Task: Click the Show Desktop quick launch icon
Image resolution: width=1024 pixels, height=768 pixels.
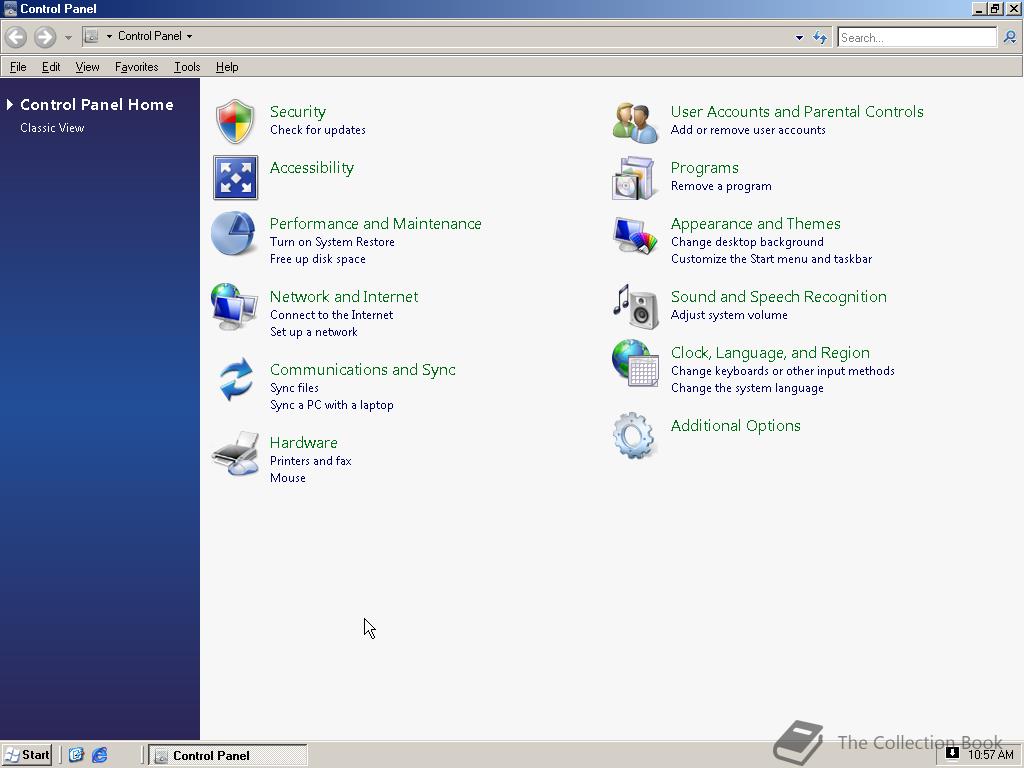Action: pos(76,755)
